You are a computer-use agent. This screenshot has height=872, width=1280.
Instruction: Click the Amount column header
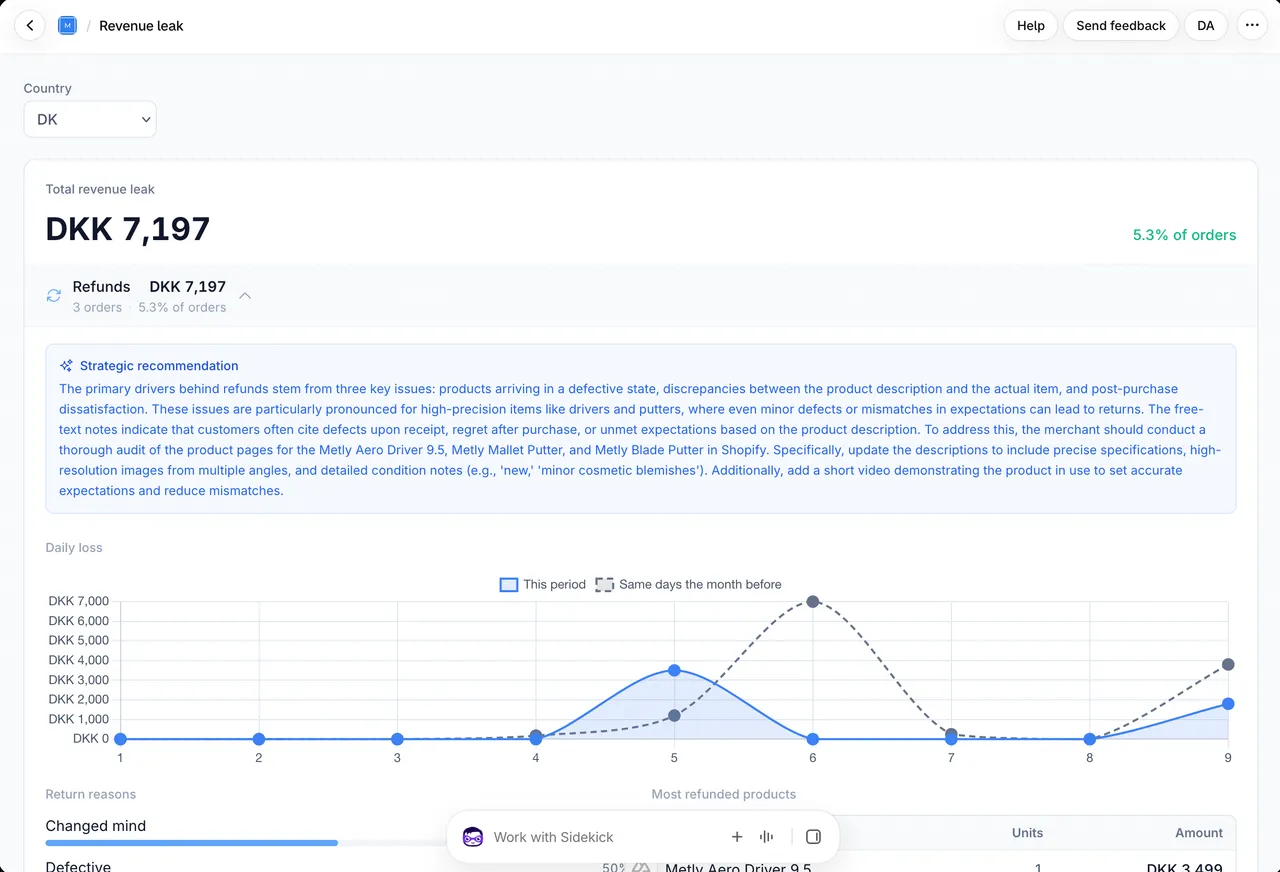point(1199,833)
